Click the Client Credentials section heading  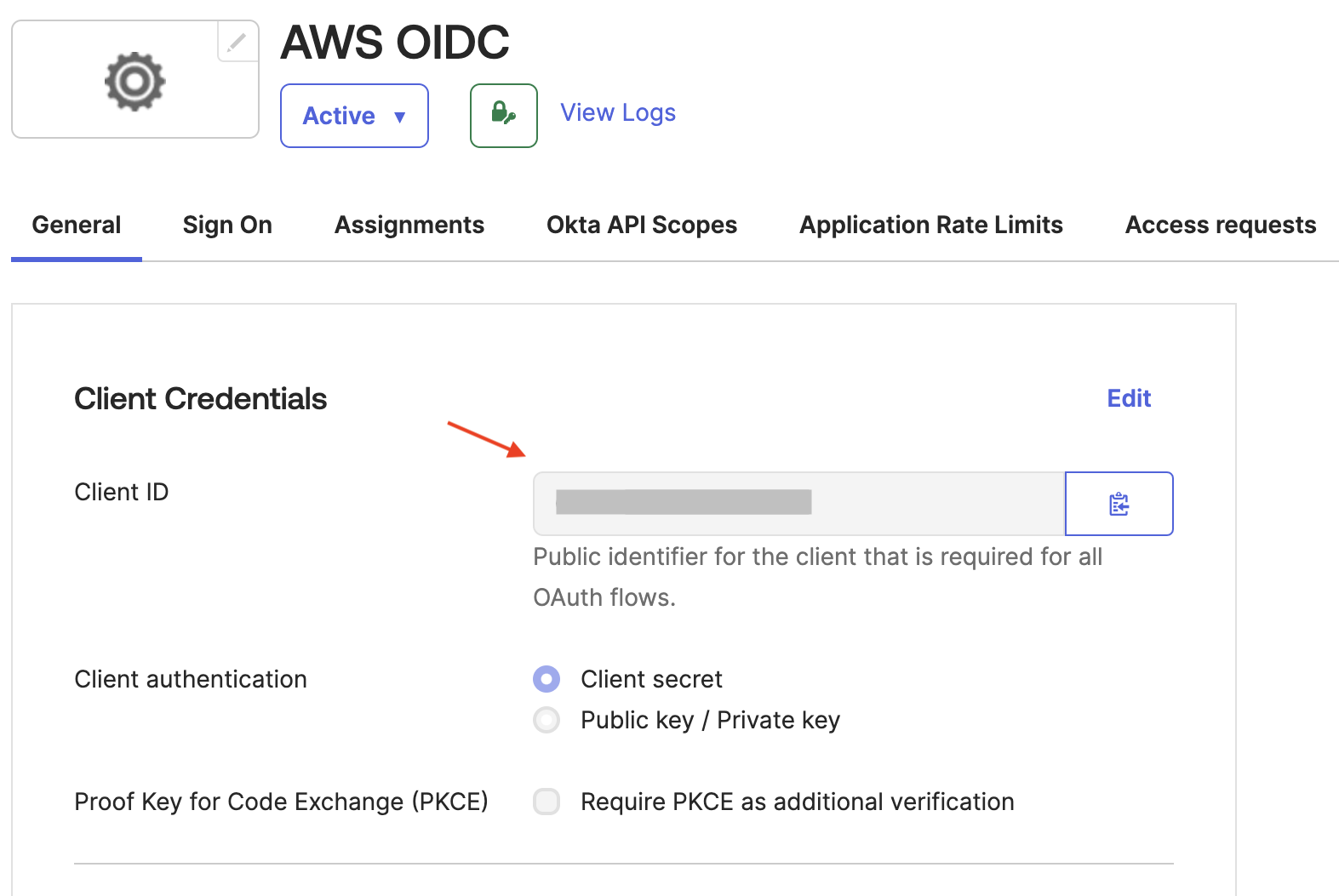[200, 398]
